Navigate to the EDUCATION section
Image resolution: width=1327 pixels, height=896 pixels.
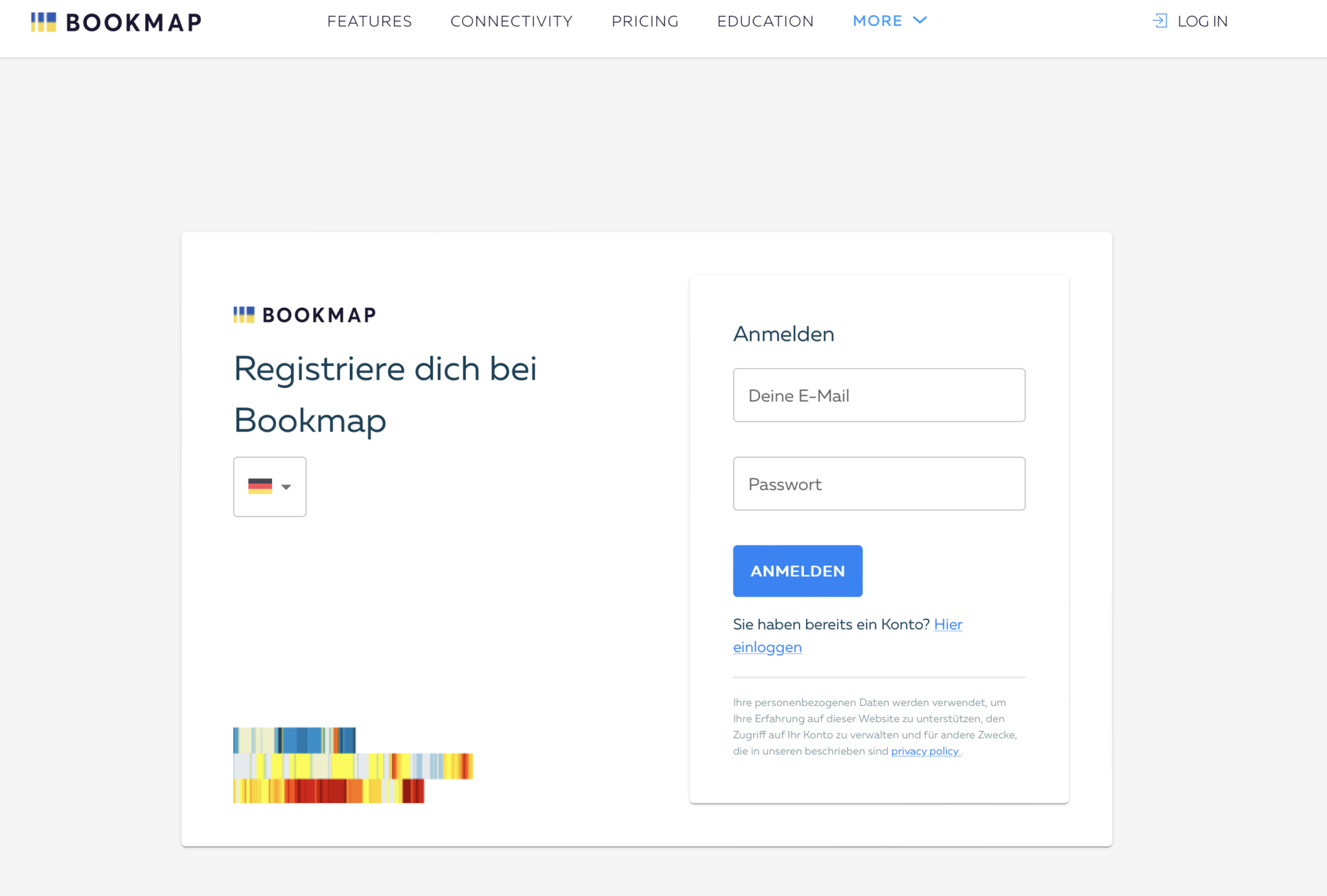[765, 21]
